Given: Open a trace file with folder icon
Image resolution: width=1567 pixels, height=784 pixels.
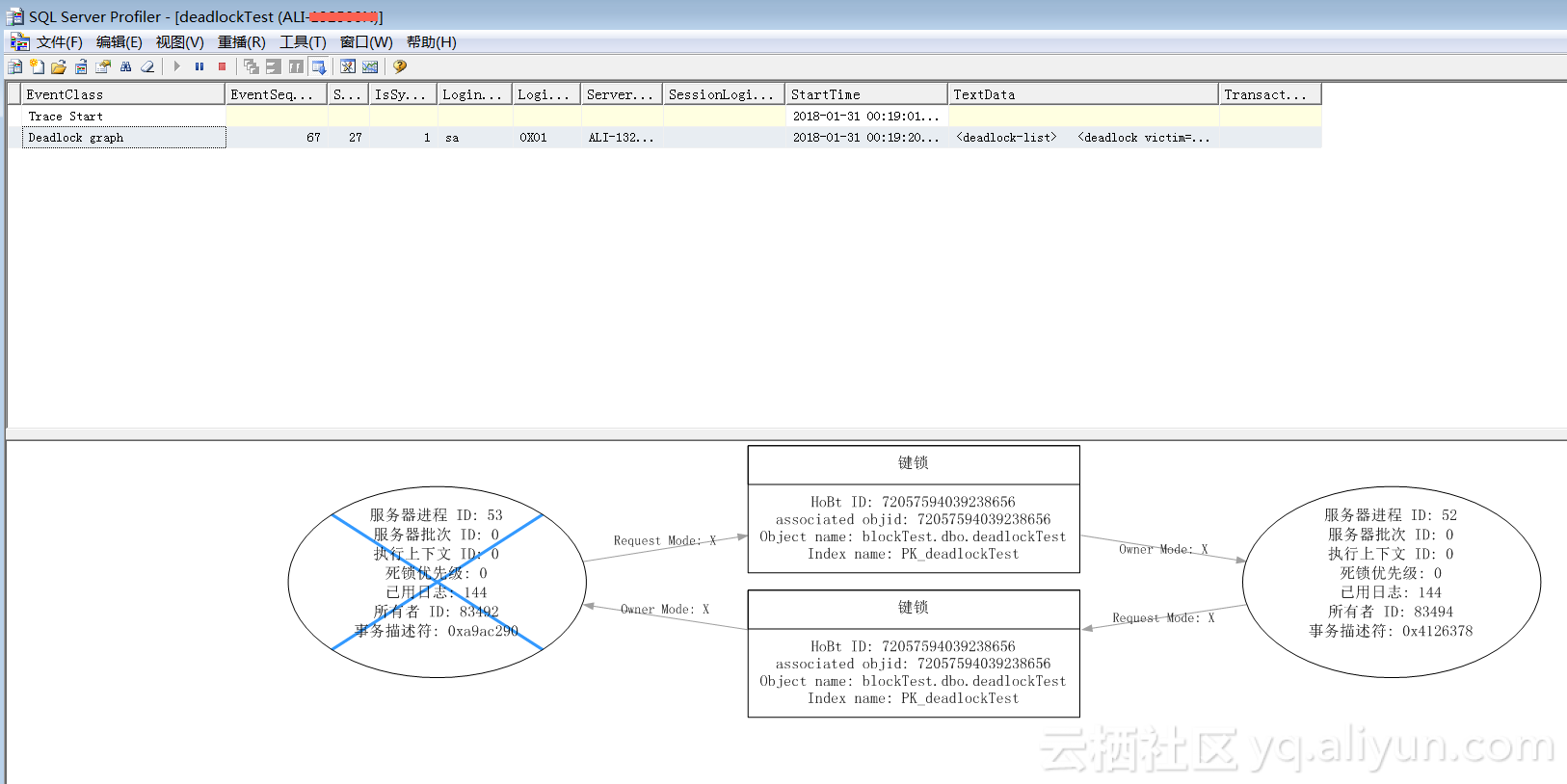Looking at the screenshot, I should coord(59,66).
